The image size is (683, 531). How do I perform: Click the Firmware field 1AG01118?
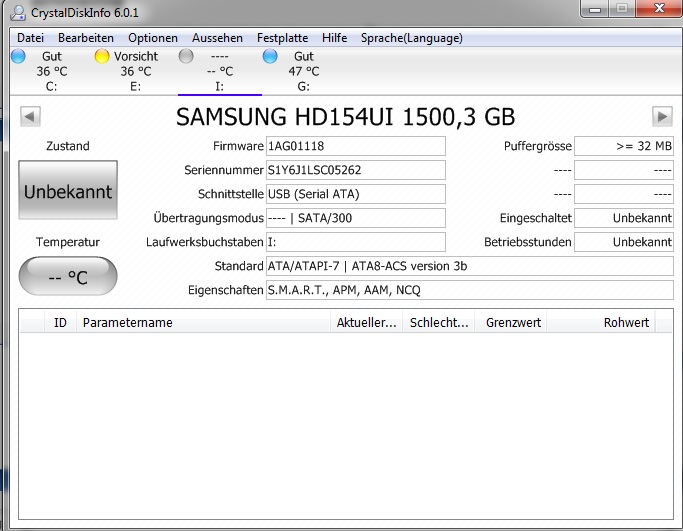point(356,146)
